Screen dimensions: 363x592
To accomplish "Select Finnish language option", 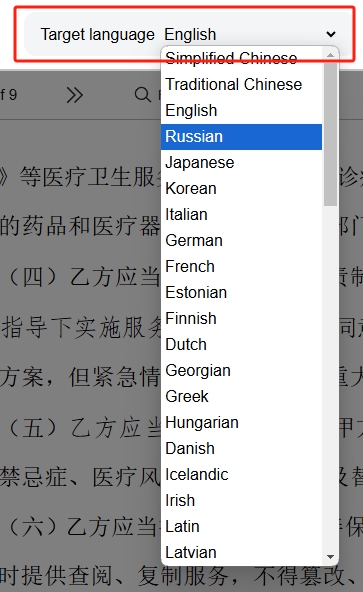I will pyautogui.click(x=241, y=319).
